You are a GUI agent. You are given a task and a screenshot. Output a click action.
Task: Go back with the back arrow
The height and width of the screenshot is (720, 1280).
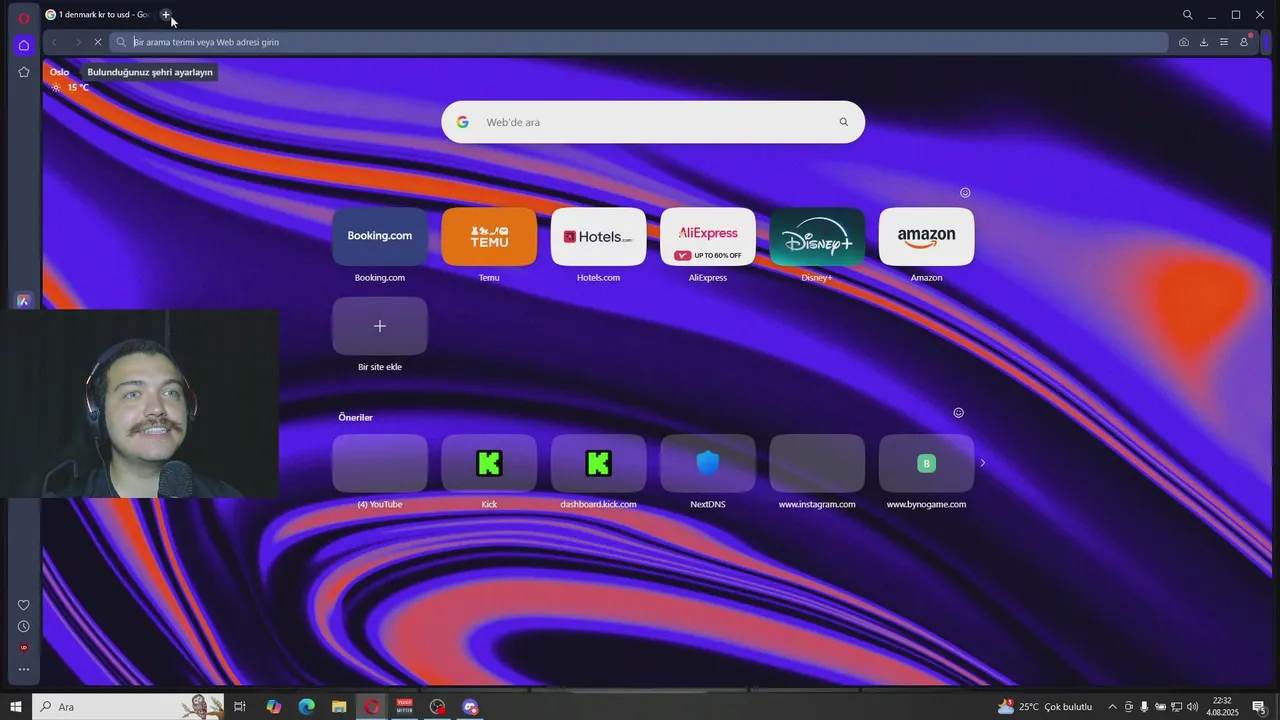(54, 42)
